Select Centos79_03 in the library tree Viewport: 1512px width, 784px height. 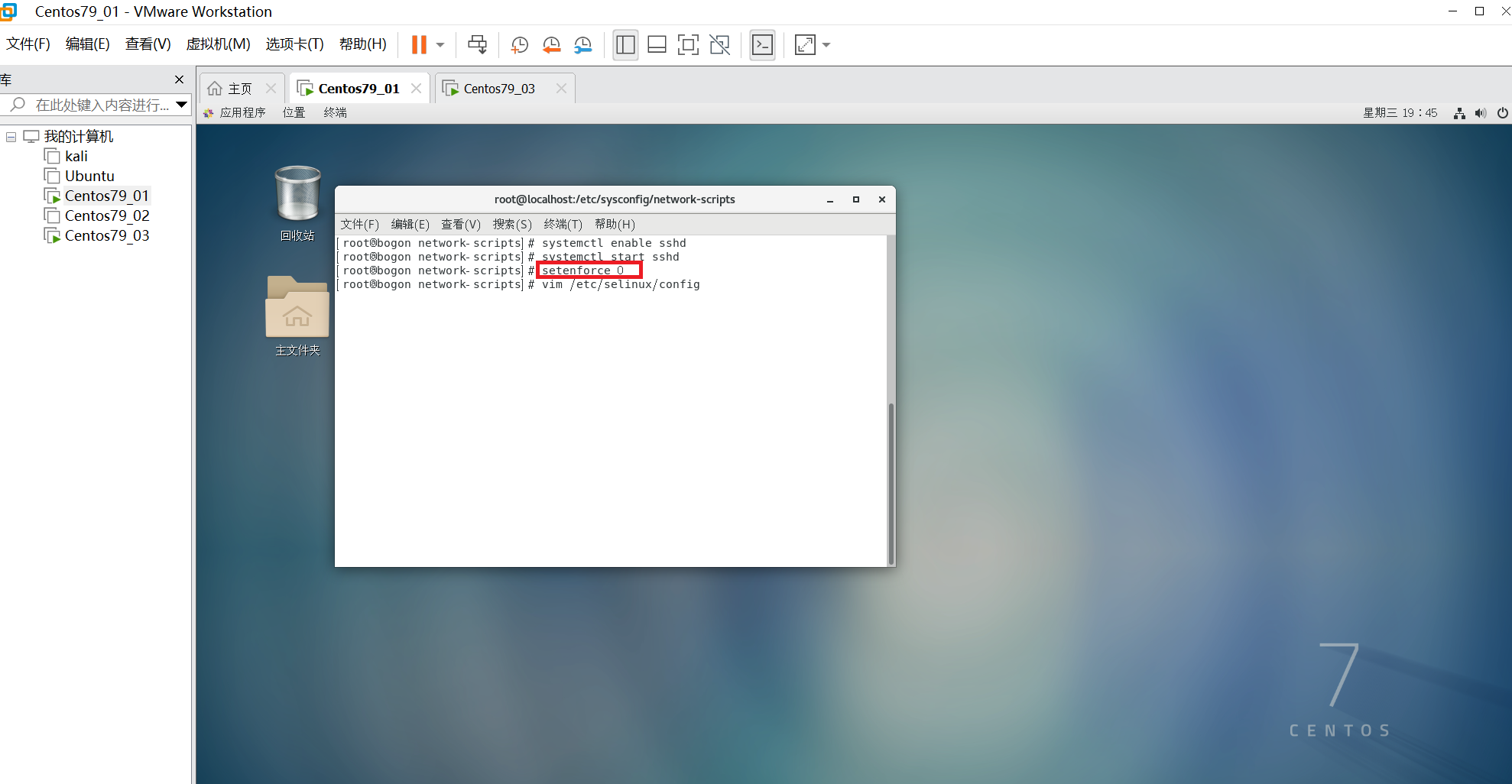click(x=107, y=236)
